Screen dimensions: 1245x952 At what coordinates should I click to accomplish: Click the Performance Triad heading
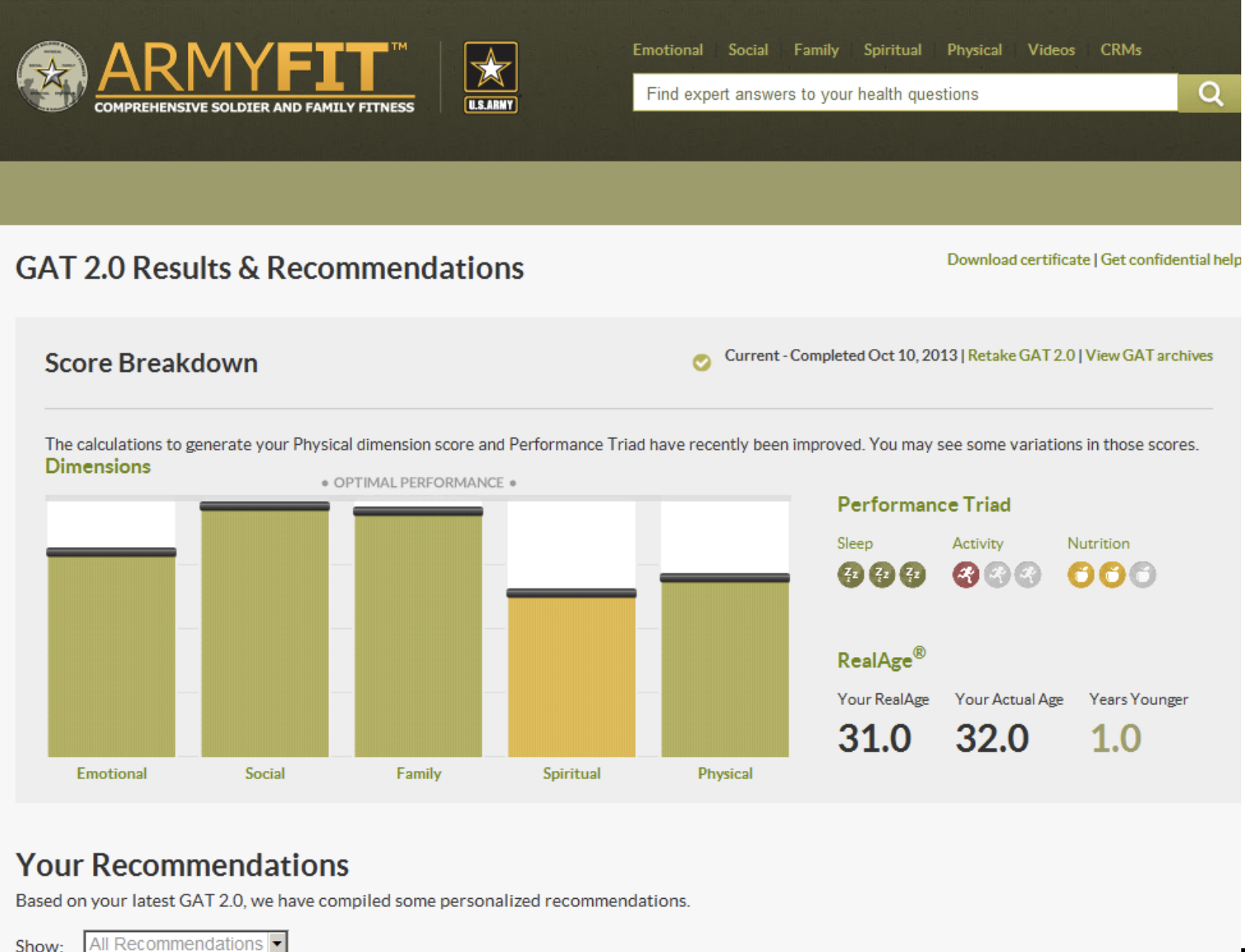click(923, 504)
